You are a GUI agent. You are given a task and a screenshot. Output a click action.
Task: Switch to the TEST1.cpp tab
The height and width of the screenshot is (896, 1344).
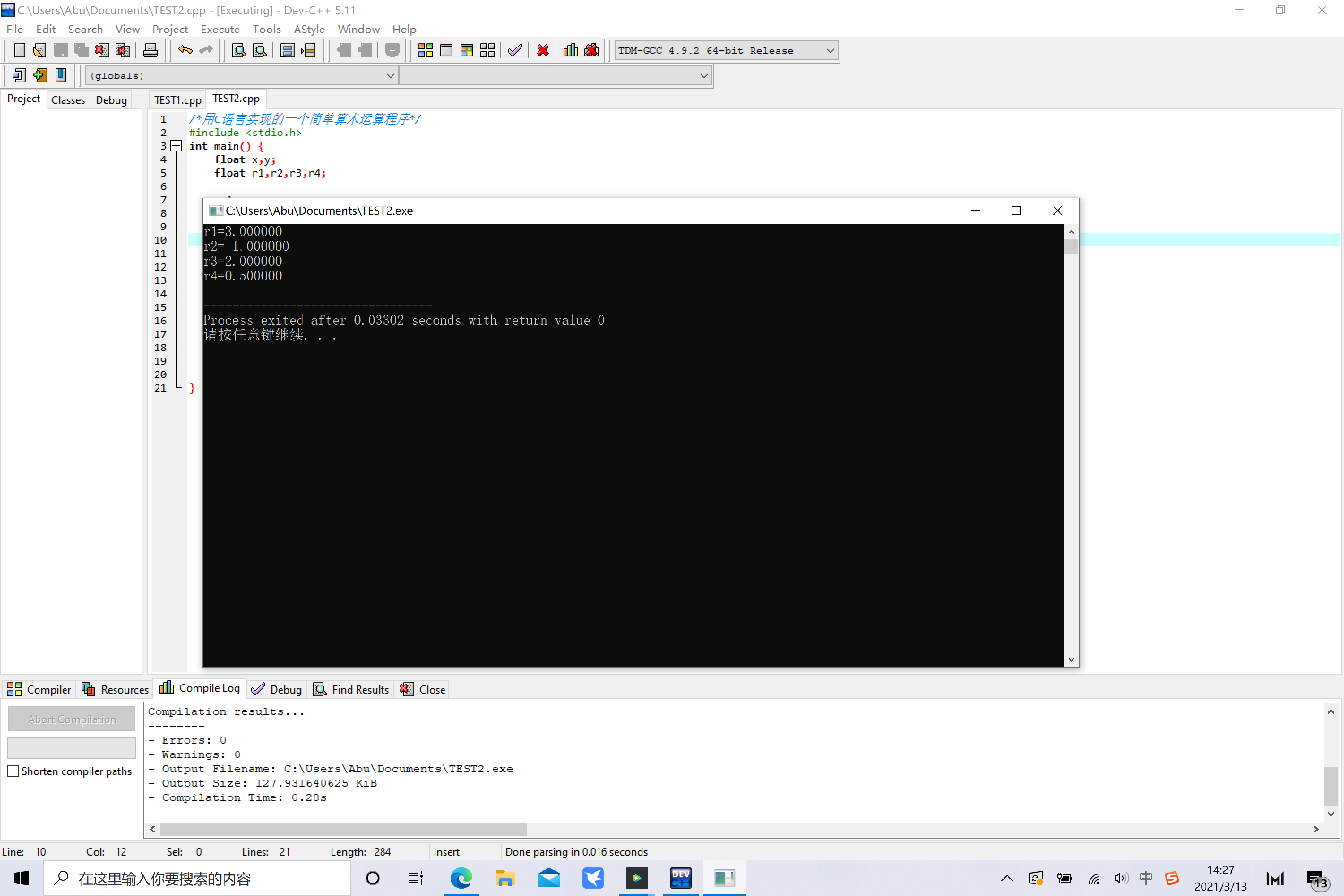click(177, 100)
